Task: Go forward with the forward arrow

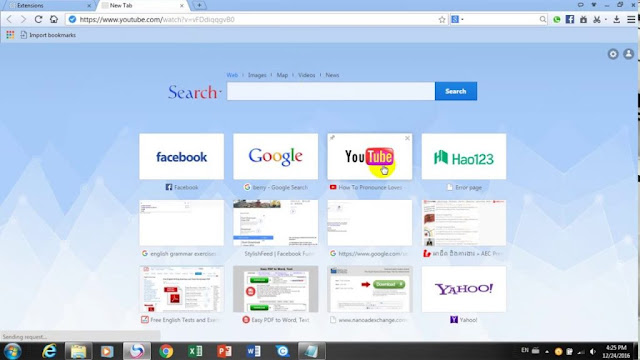Action: click(23, 19)
